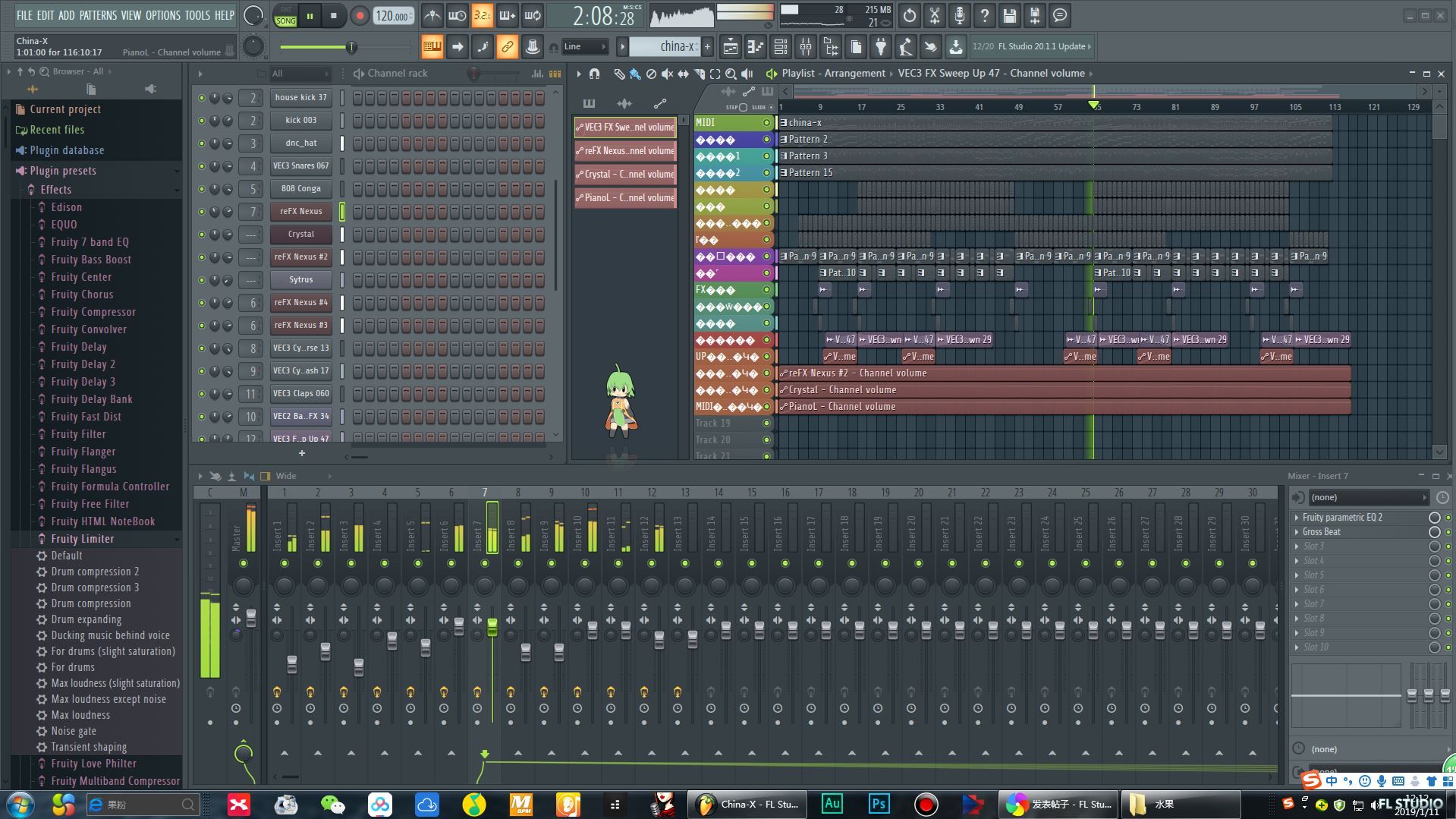
Task: Mute the Master mixer track LED
Action: [x=244, y=563]
